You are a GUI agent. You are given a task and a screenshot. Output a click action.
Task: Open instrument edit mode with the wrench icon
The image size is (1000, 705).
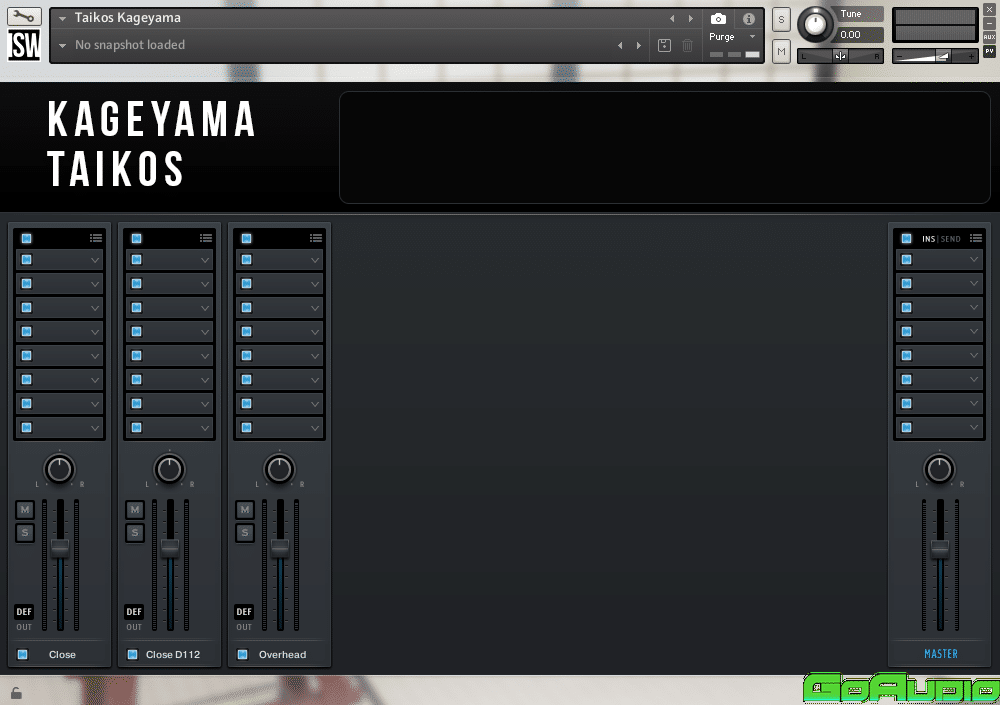(x=24, y=16)
